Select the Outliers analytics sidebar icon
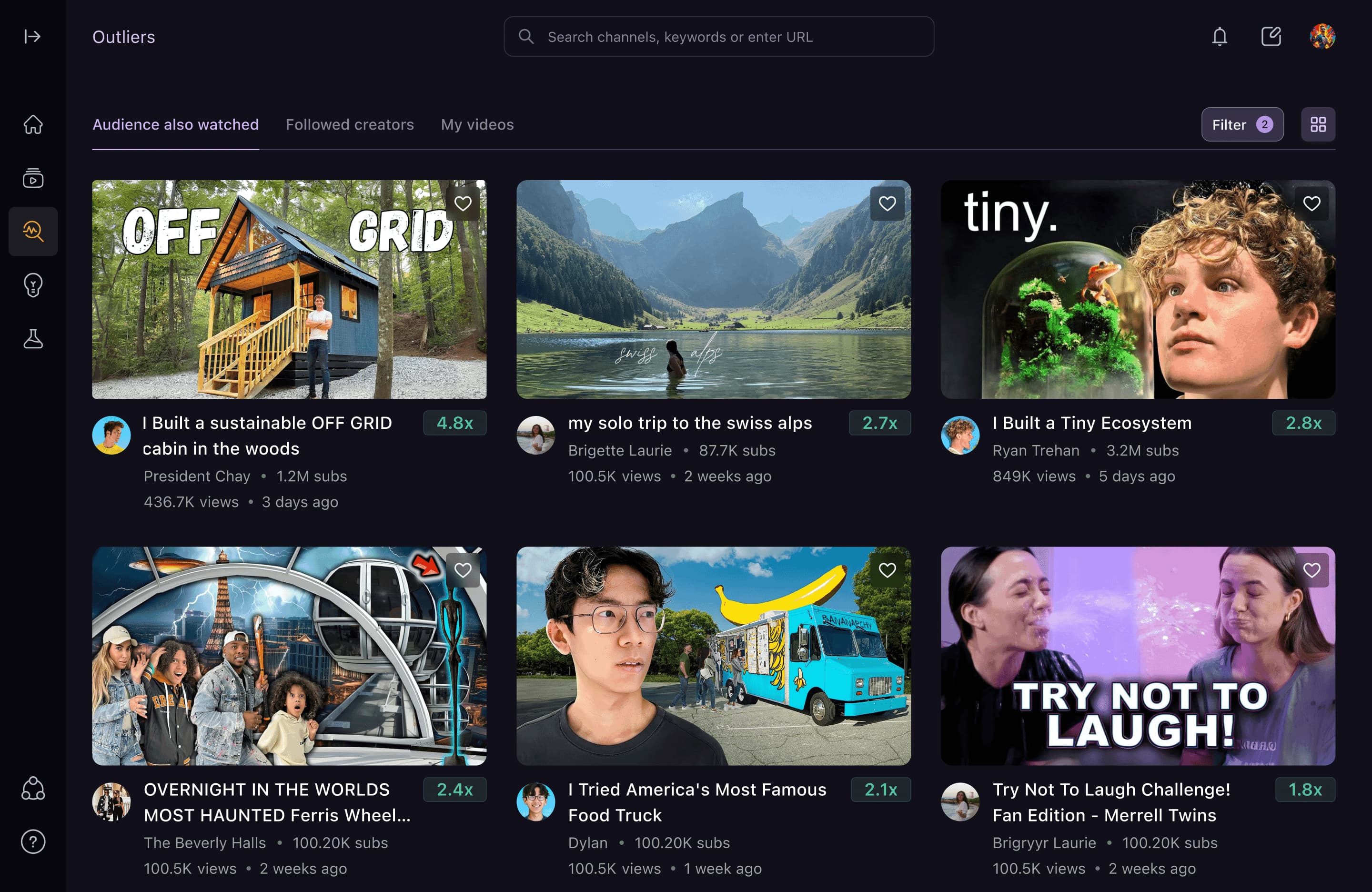This screenshot has width=1372, height=892. click(x=33, y=231)
